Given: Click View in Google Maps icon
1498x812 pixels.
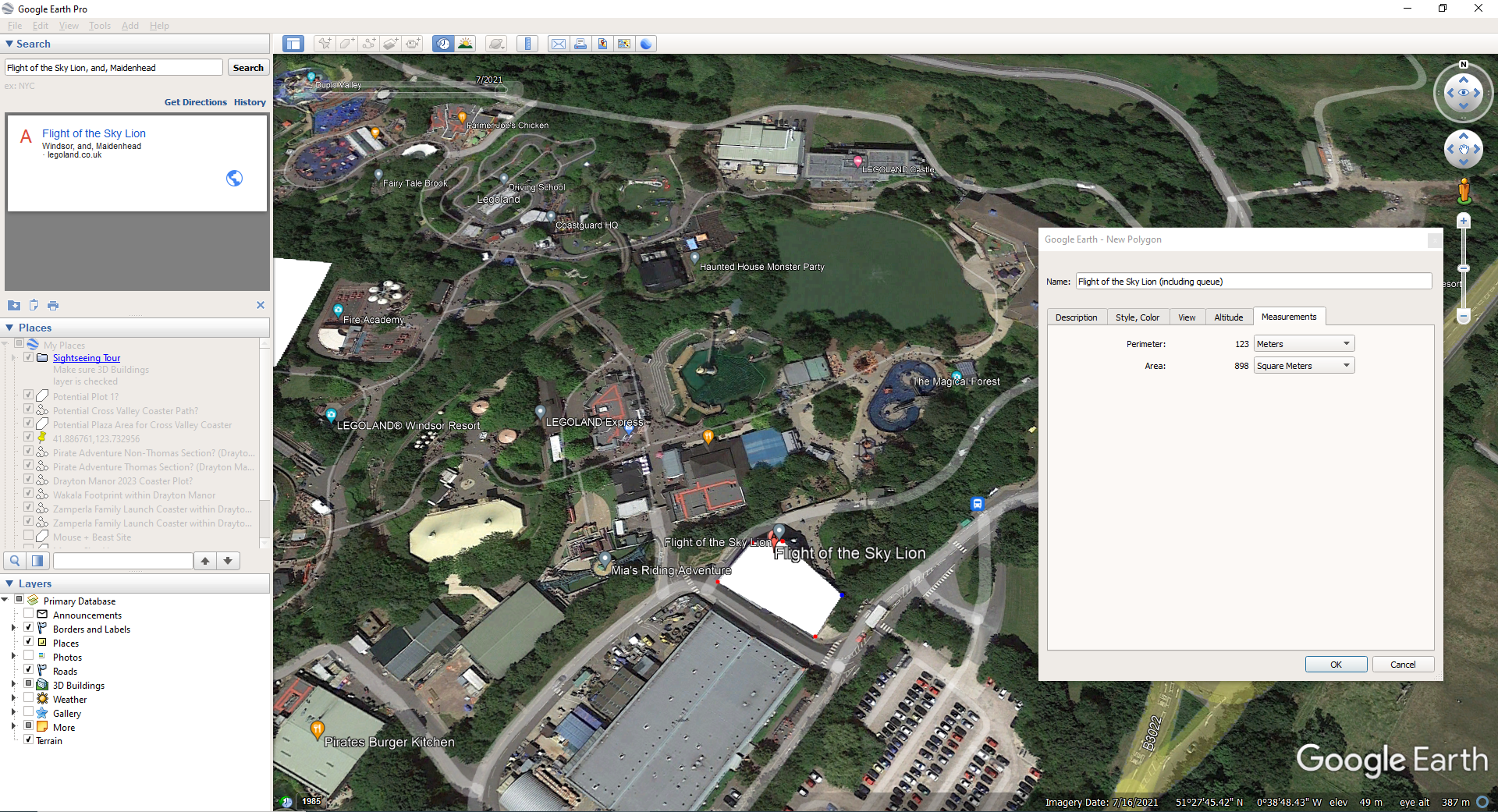Looking at the screenshot, I should tap(624, 44).
